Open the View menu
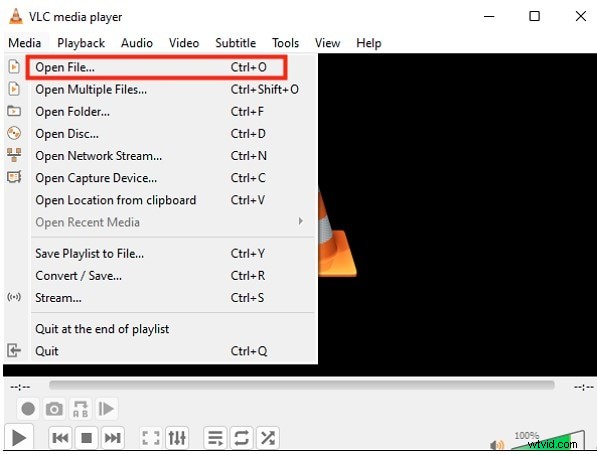Image resolution: width=597 pixels, height=454 pixels. tap(327, 43)
